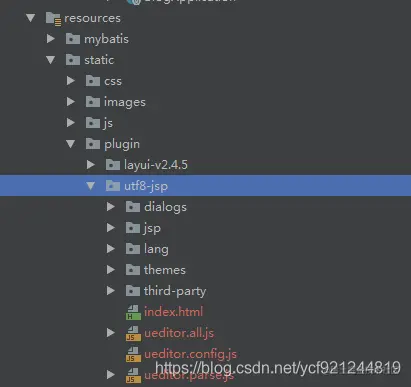Expand the lang folder arrow
Image resolution: width=411 pixels, height=387 pixels.
pyautogui.click(x=111, y=249)
